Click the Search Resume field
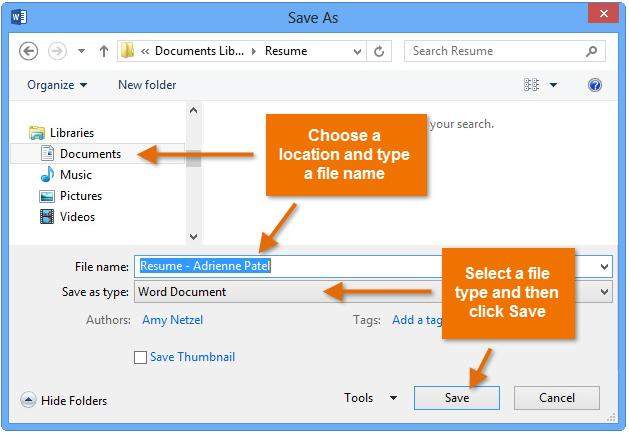Screen dimensions: 629x434 pos(505,51)
